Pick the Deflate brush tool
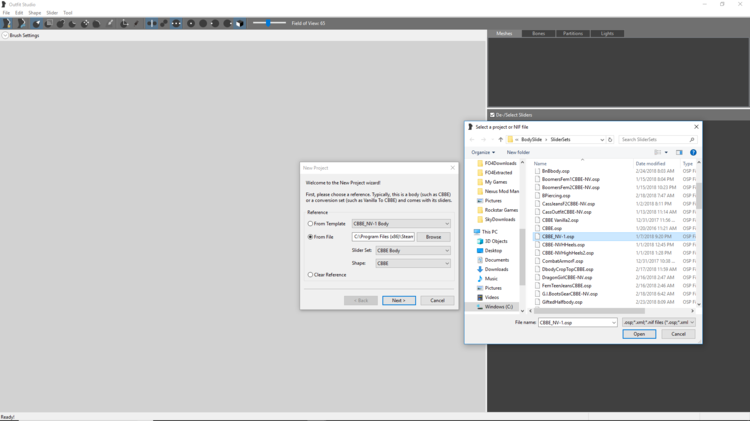This screenshot has width=750, height=421. [x=72, y=23]
